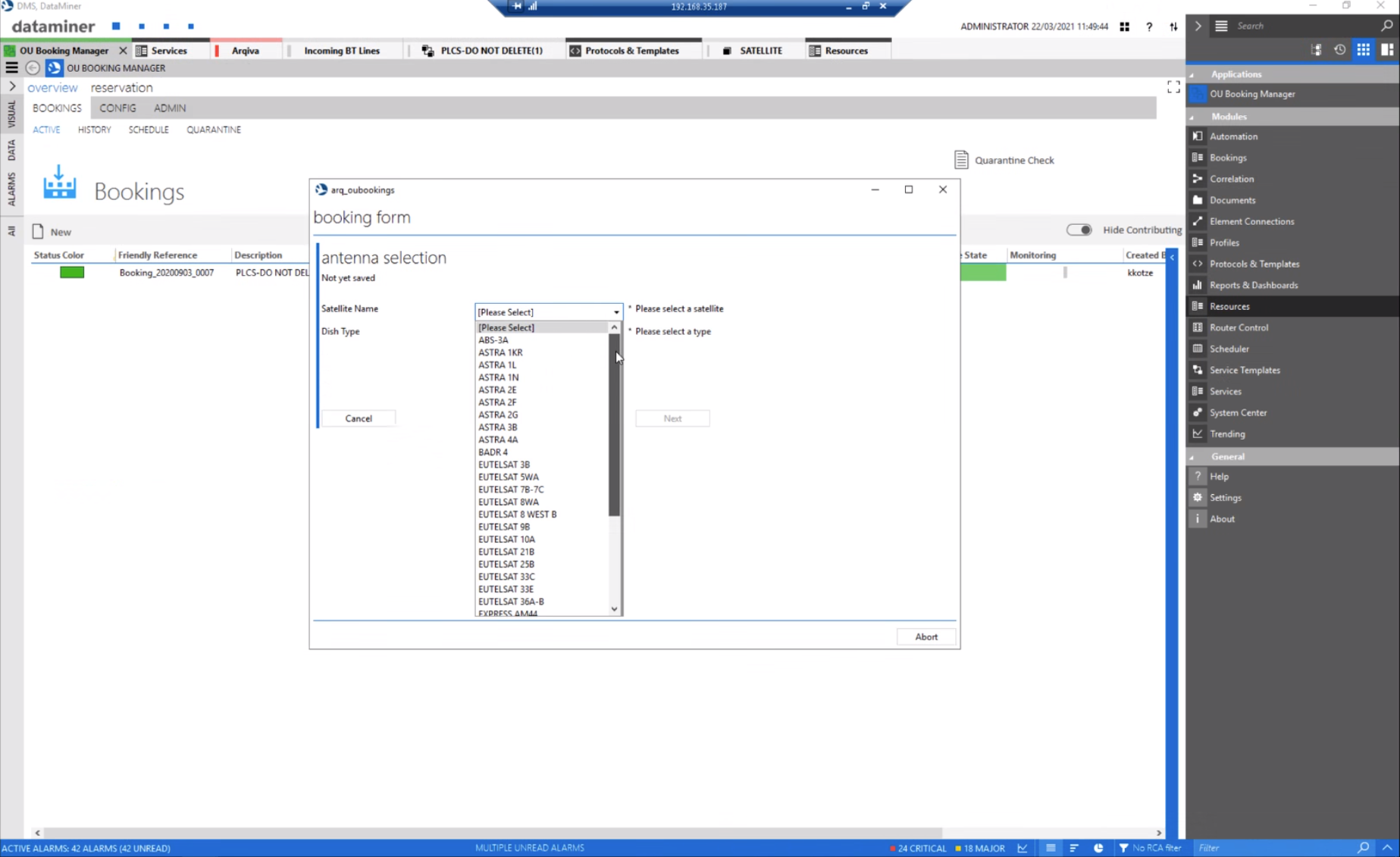Open Router Control module
The image size is (1400, 857).
point(1239,327)
